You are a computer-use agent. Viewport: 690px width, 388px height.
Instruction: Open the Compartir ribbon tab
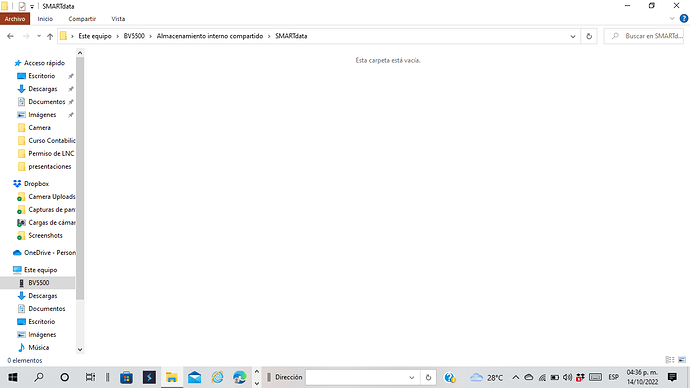click(x=82, y=19)
